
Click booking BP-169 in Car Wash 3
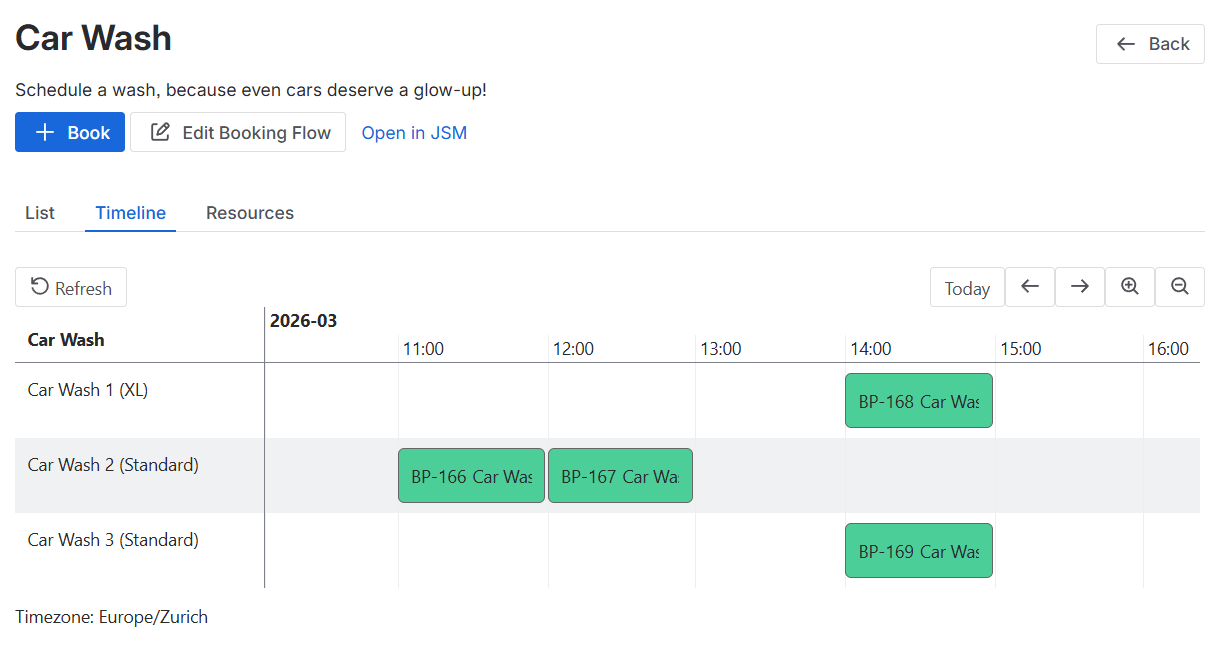pos(919,551)
